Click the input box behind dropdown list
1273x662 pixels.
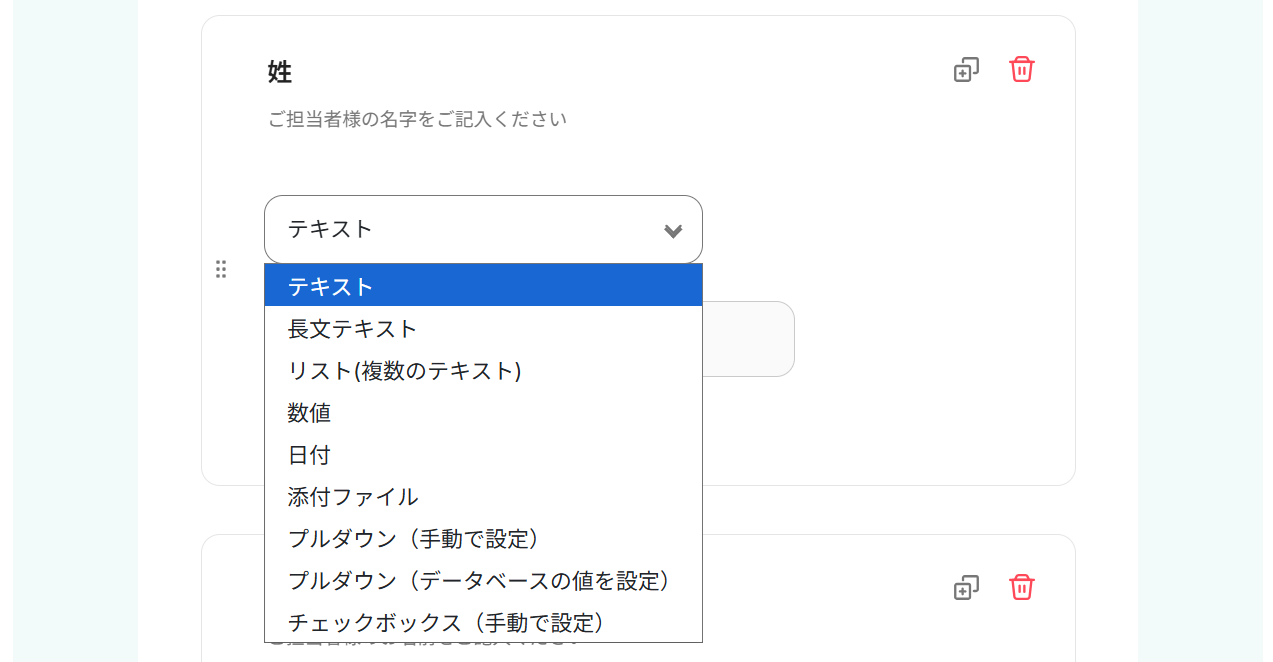click(x=748, y=339)
